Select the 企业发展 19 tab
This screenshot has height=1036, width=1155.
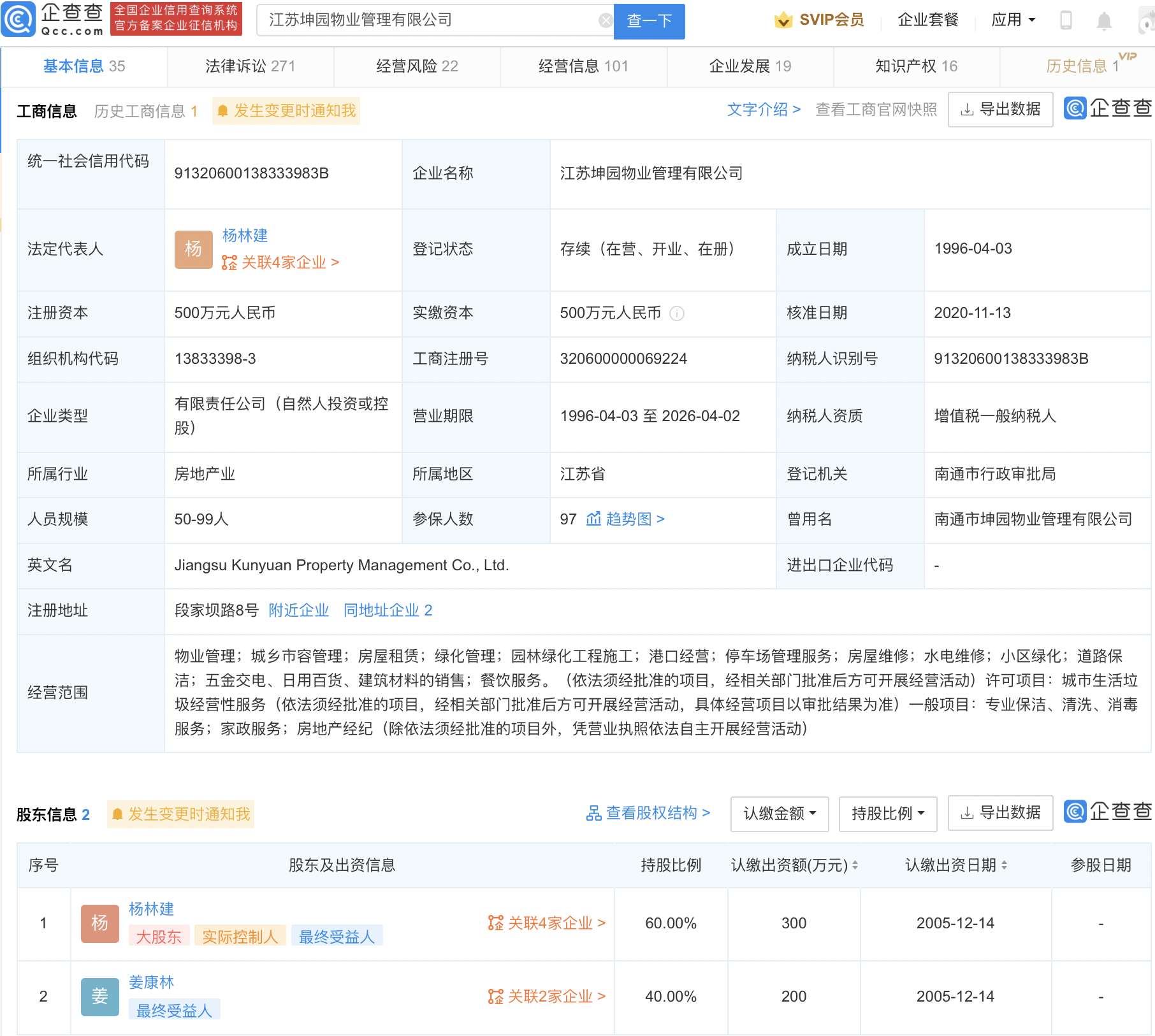(750, 66)
